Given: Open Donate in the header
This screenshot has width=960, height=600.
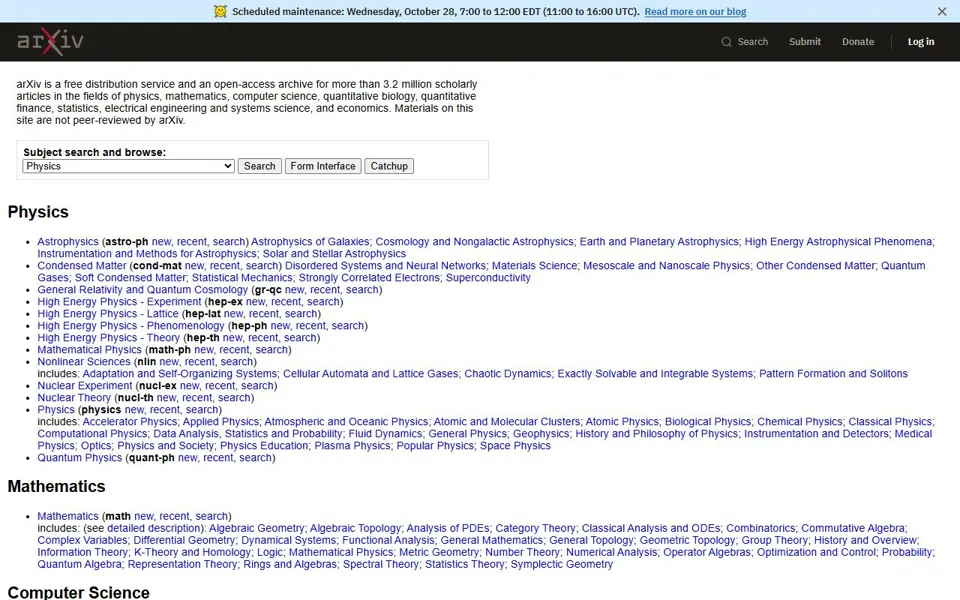Looking at the screenshot, I should pyautogui.click(x=858, y=42).
